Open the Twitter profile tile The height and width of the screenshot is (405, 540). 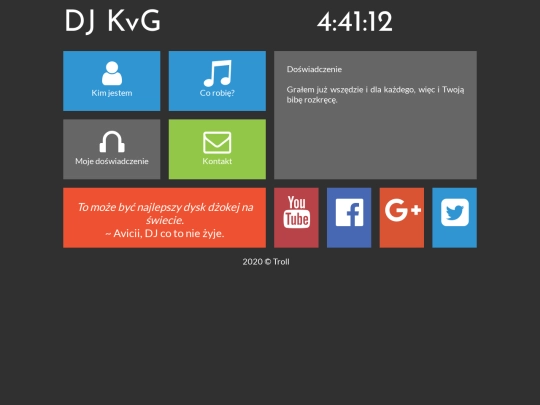pos(454,218)
